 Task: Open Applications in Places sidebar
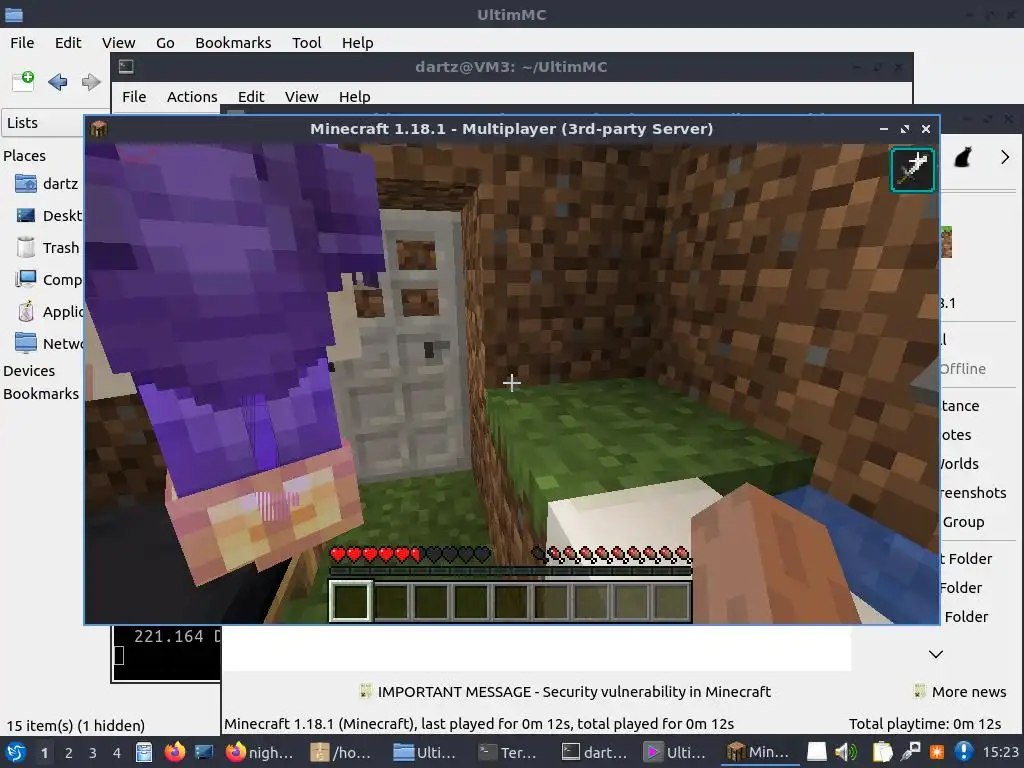(x=49, y=312)
